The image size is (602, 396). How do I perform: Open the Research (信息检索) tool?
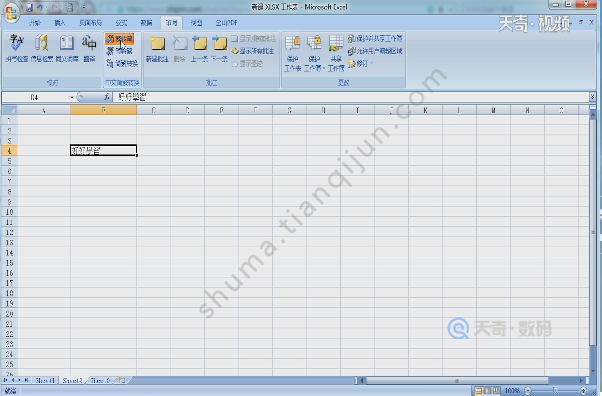[41, 48]
